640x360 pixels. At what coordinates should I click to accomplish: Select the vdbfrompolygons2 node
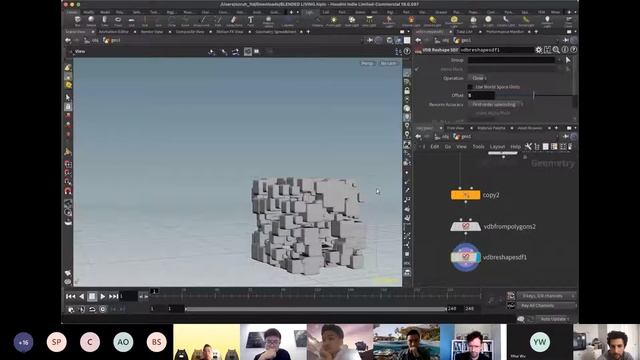point(465,226)
